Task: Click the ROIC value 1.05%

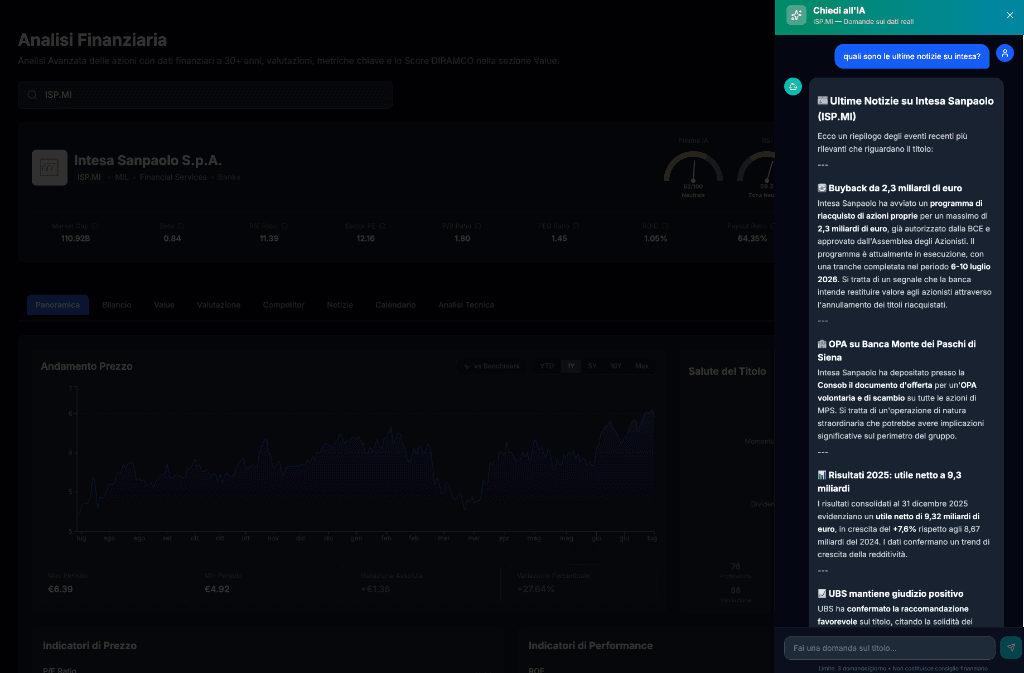Action: click(656, 238)
